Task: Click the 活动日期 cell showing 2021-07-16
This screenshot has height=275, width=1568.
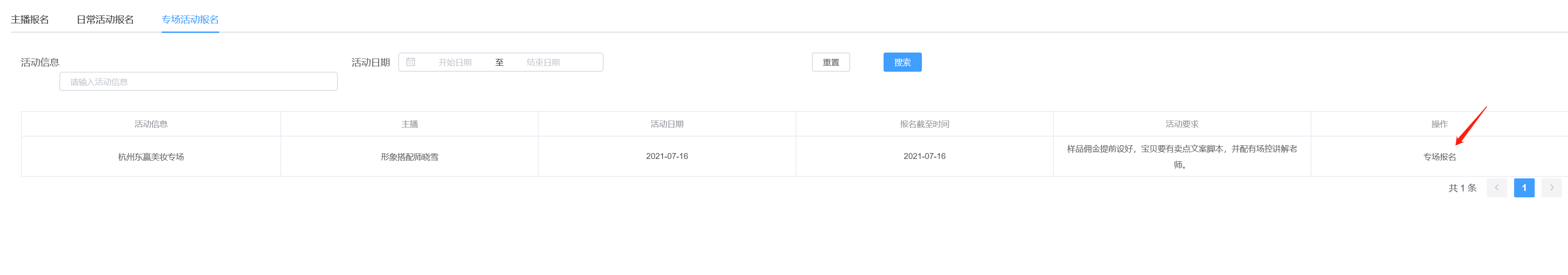Action: pyautogui.click(x=667, y=156)
